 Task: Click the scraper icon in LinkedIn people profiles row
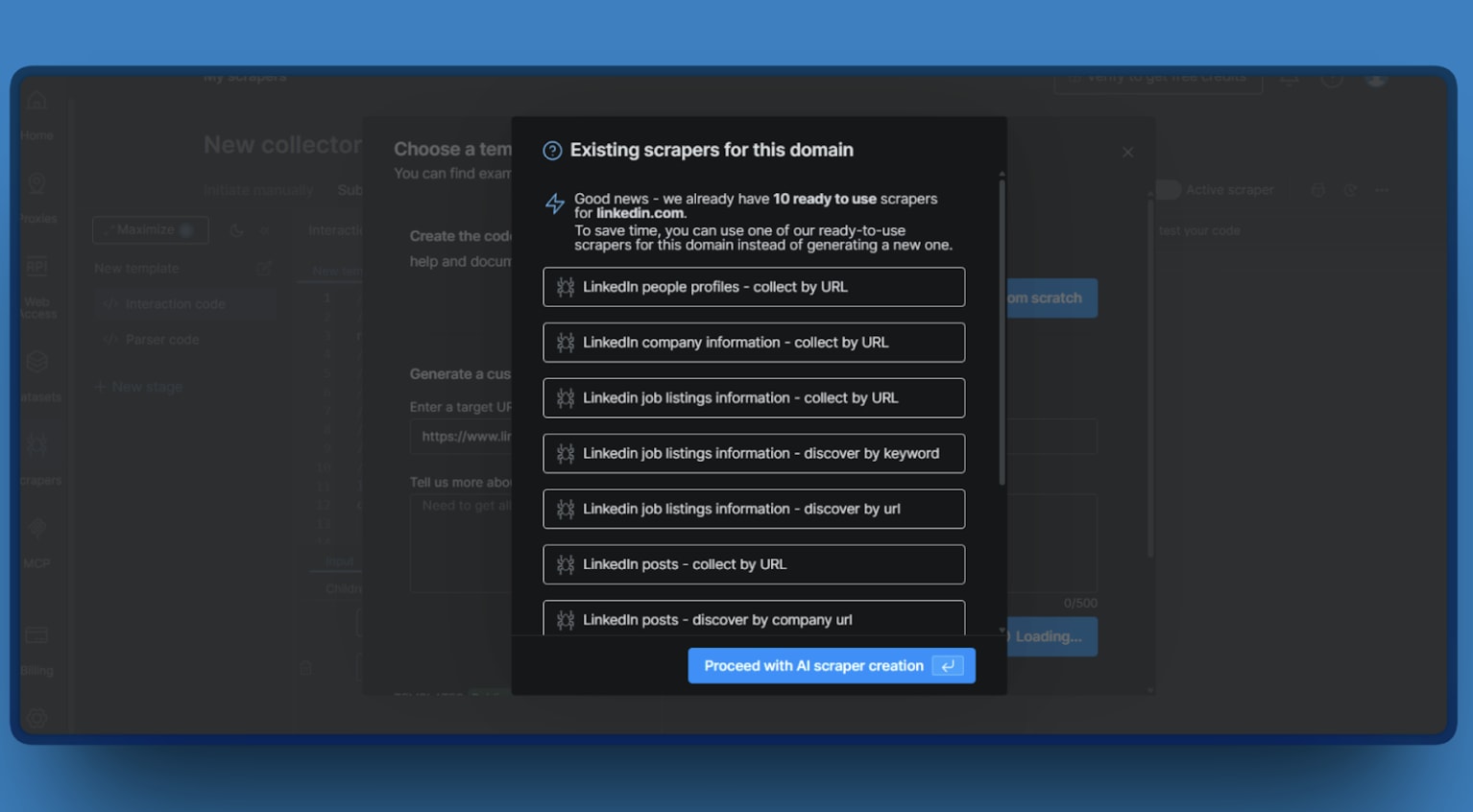click(x=566, y=287)
